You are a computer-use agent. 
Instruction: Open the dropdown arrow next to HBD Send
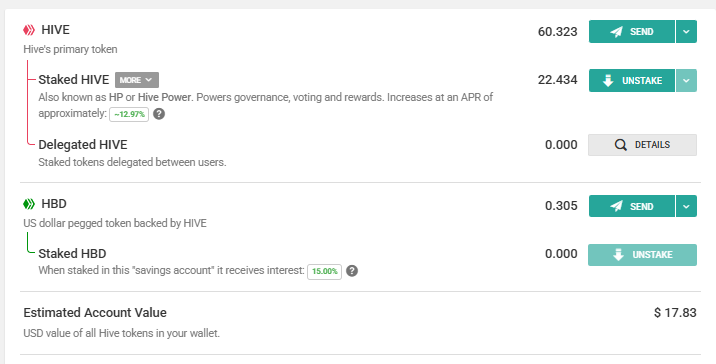[686, 206]
